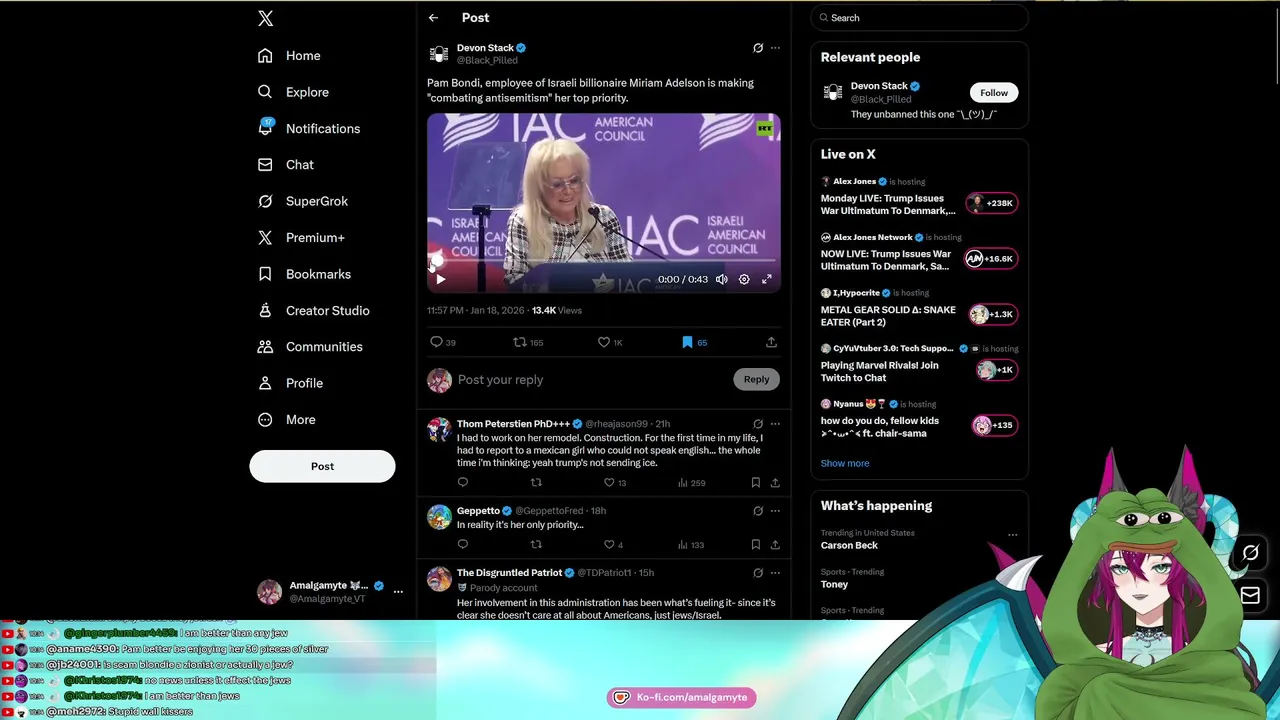This screenshot has height=720, width=1280.
Task: Repost Thom Peterstien's reply
Action: pos(536,483)
